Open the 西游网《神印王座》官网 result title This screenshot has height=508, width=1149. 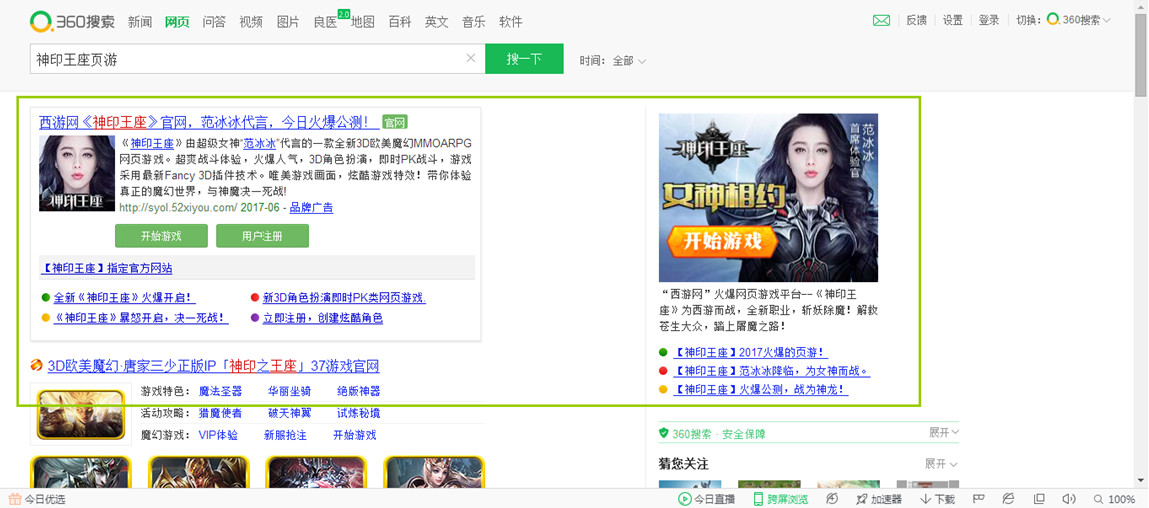pos(209,122)
